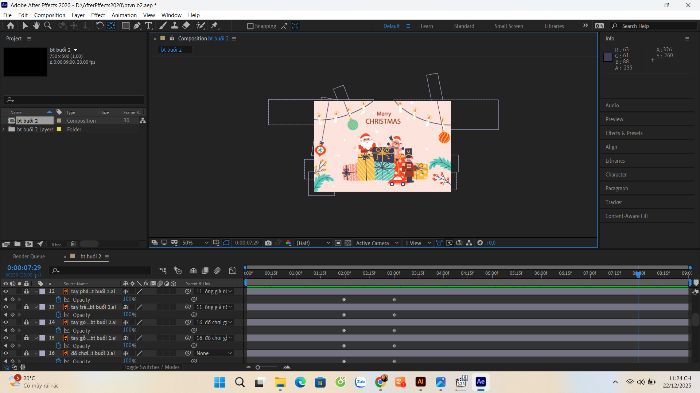Select the Clone Stamp tool
The height and width of the screenshot is (393, 700).
175,26
